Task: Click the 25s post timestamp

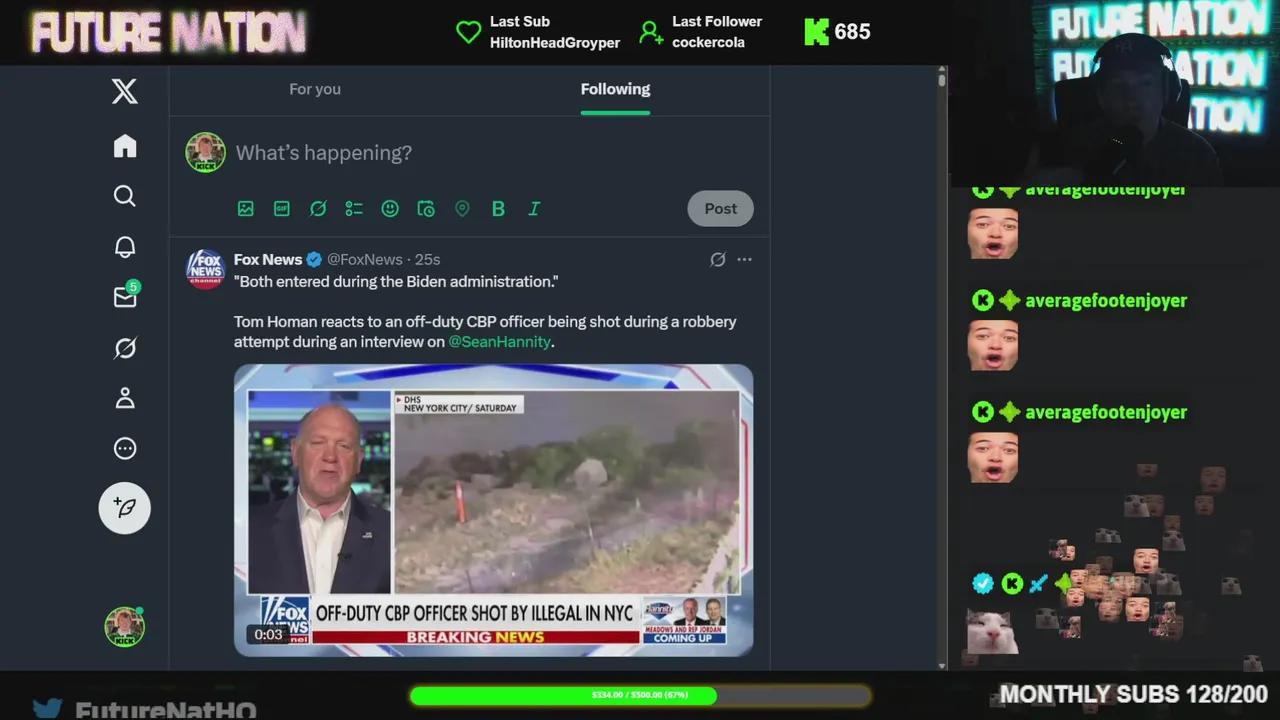Action: pos(428,259)
